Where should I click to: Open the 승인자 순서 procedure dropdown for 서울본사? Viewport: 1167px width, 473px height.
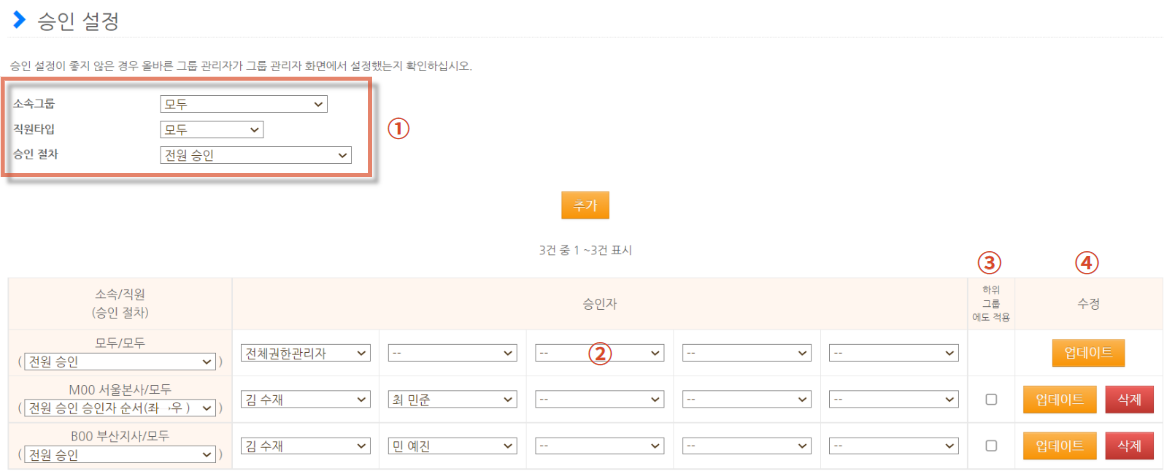tap(121, 408)
